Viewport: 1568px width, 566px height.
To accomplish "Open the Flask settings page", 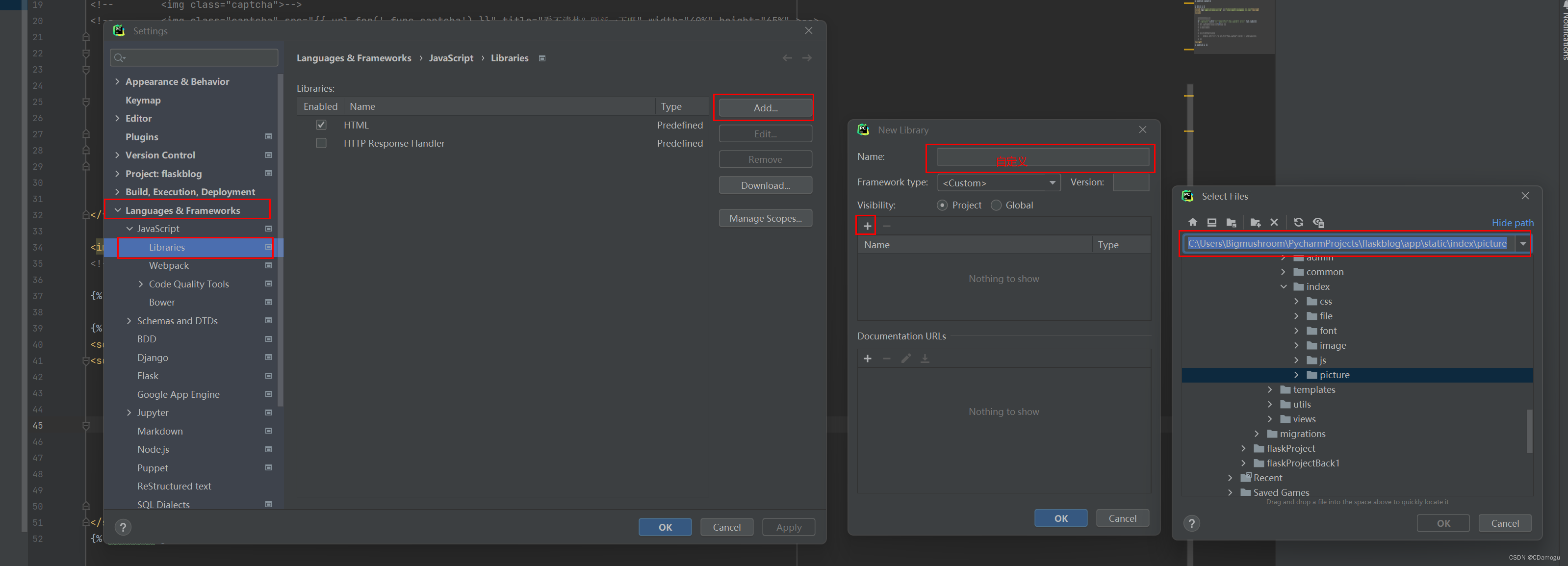I will [x=148, y=376].
